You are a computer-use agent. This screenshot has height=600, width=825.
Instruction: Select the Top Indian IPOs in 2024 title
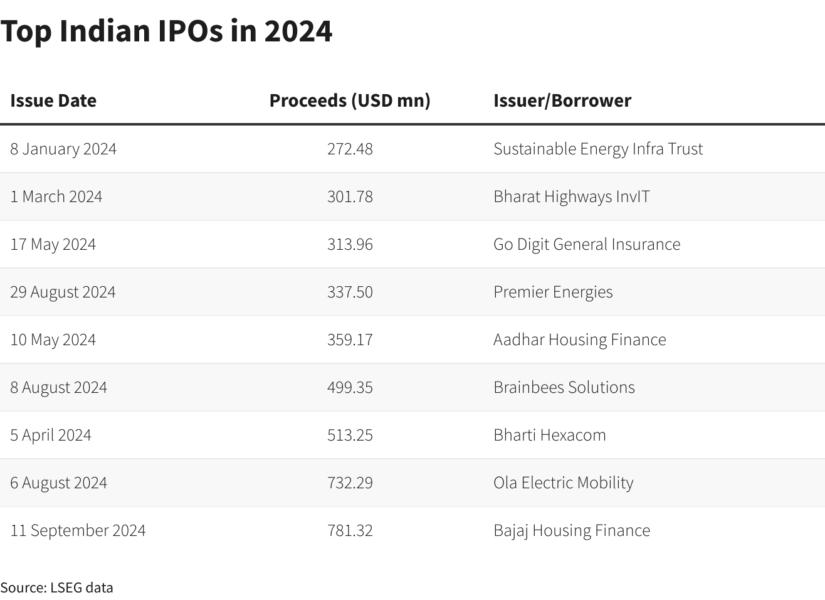coord(166,32)
